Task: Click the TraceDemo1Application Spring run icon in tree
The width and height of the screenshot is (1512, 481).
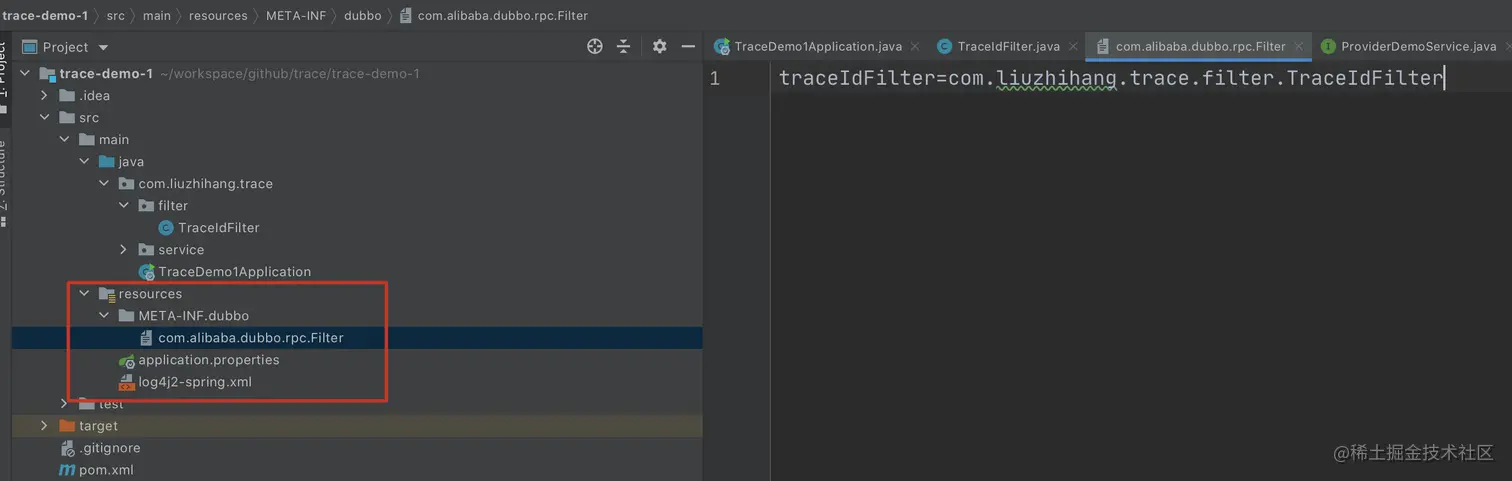Action: 147,272
